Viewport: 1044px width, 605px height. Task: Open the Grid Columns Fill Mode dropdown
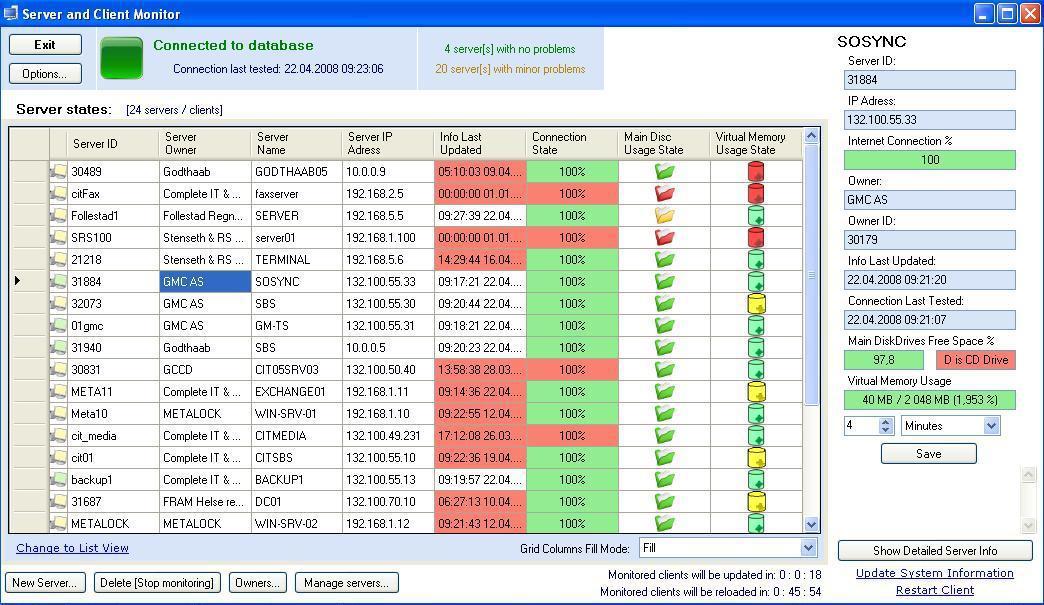click(808, 548)
